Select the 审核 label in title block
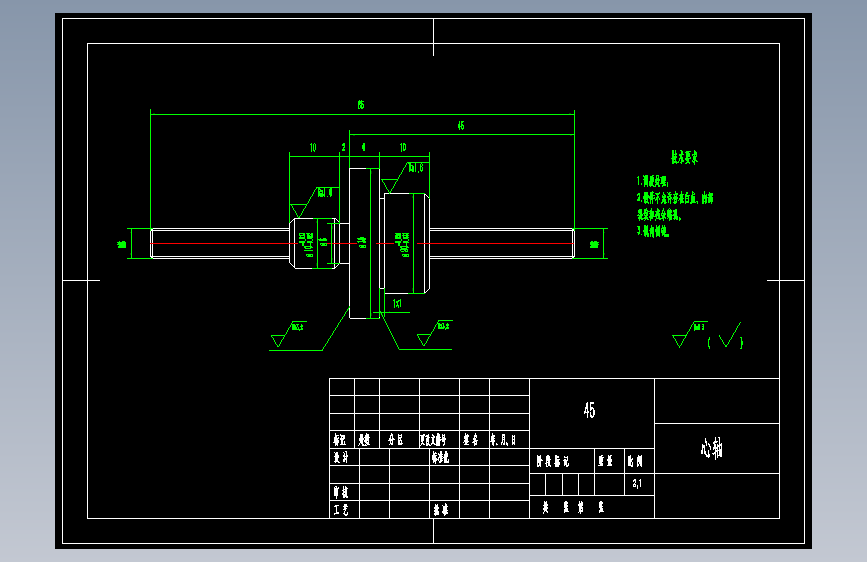This screenshot has height=562, width=867. coord(341,492)
